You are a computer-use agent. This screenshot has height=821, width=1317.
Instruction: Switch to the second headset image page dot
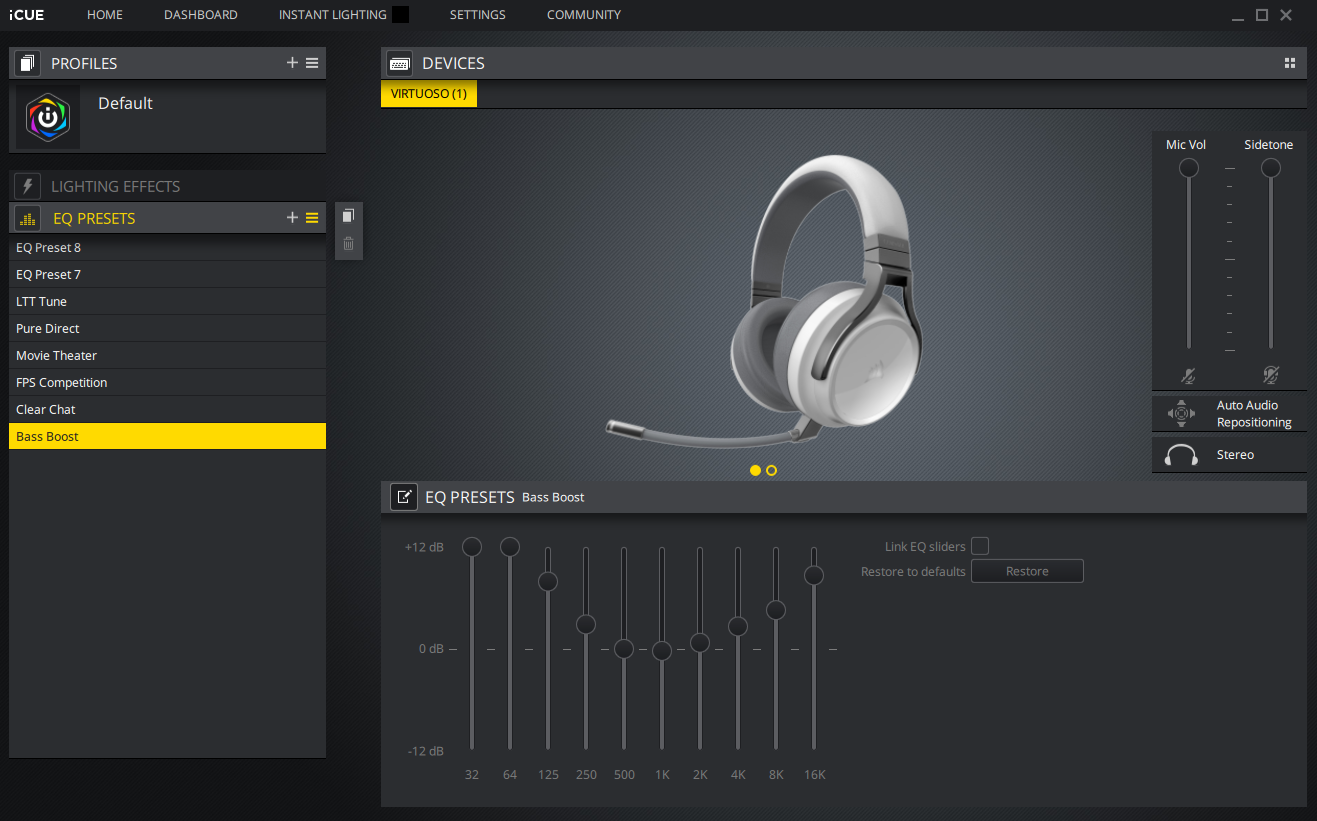coord(771,470)
